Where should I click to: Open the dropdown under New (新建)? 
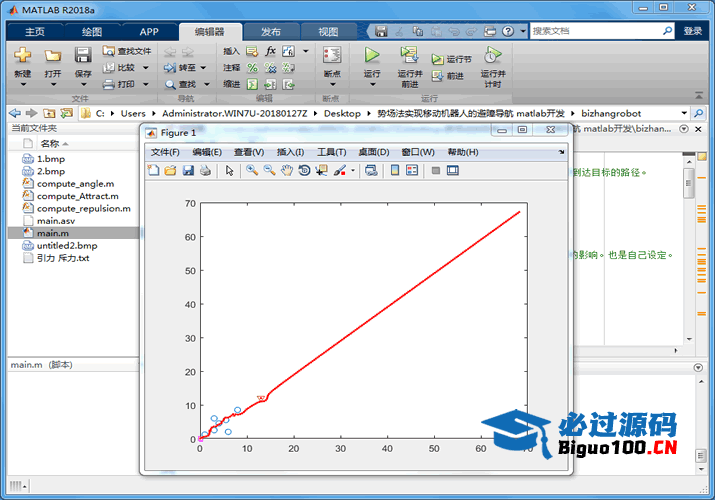[x=23, y=84]
